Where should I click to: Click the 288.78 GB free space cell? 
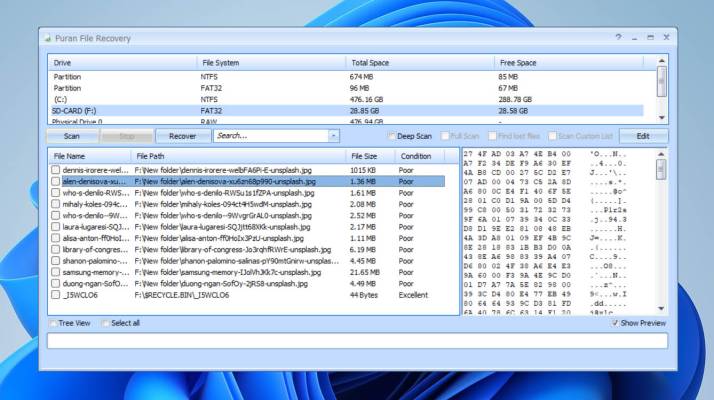(x=515, y=99)
